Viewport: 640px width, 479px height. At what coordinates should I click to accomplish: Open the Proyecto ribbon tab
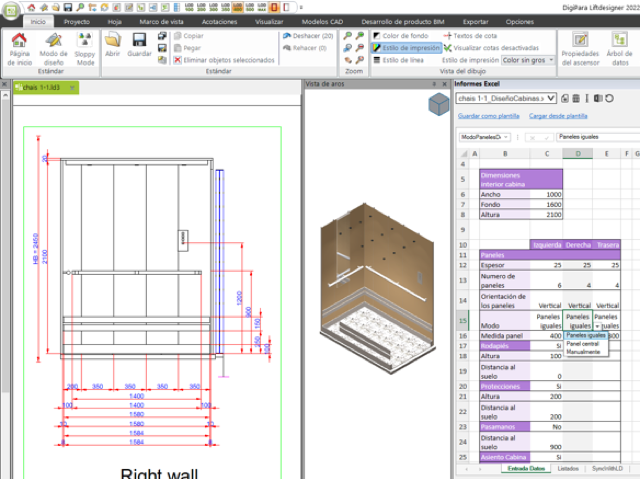[77, 22]
